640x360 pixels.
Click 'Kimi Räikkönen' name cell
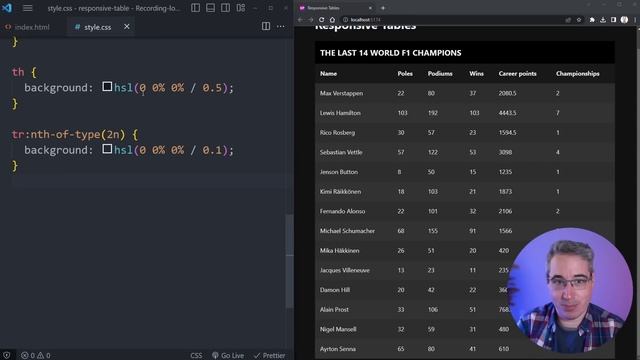pos(340,191)
